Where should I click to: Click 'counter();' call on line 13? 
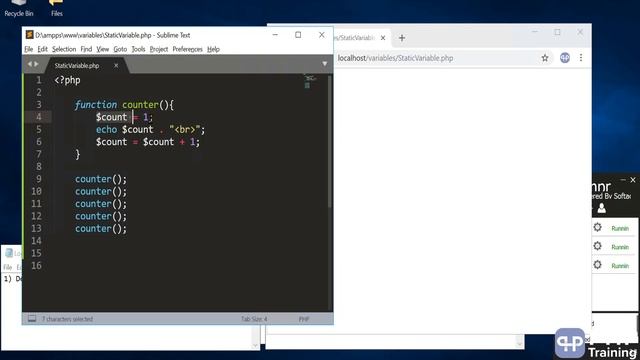101,229
